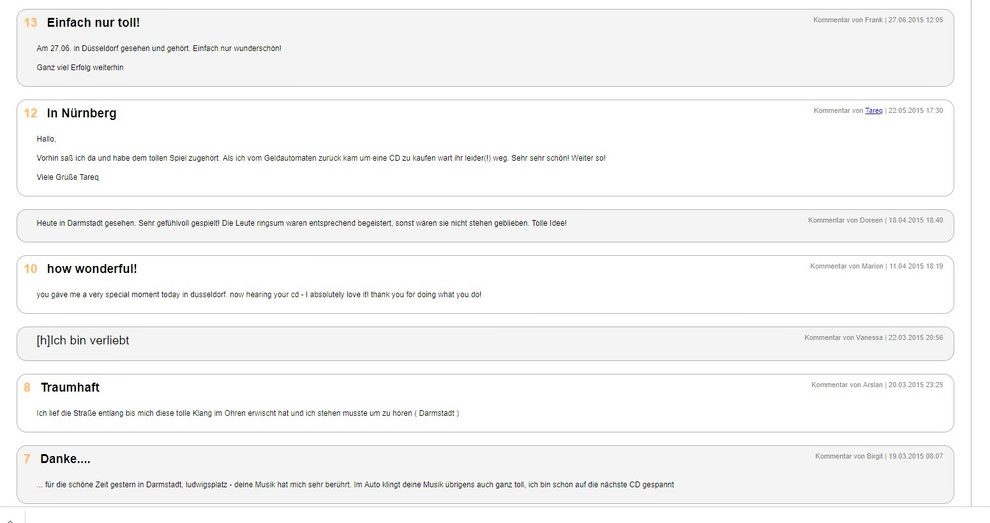This screenshot has width=990, height=523.
Task: Click the 'Heute in Darmstadt gesehen' comment text
Action: (x=301, y=223)
